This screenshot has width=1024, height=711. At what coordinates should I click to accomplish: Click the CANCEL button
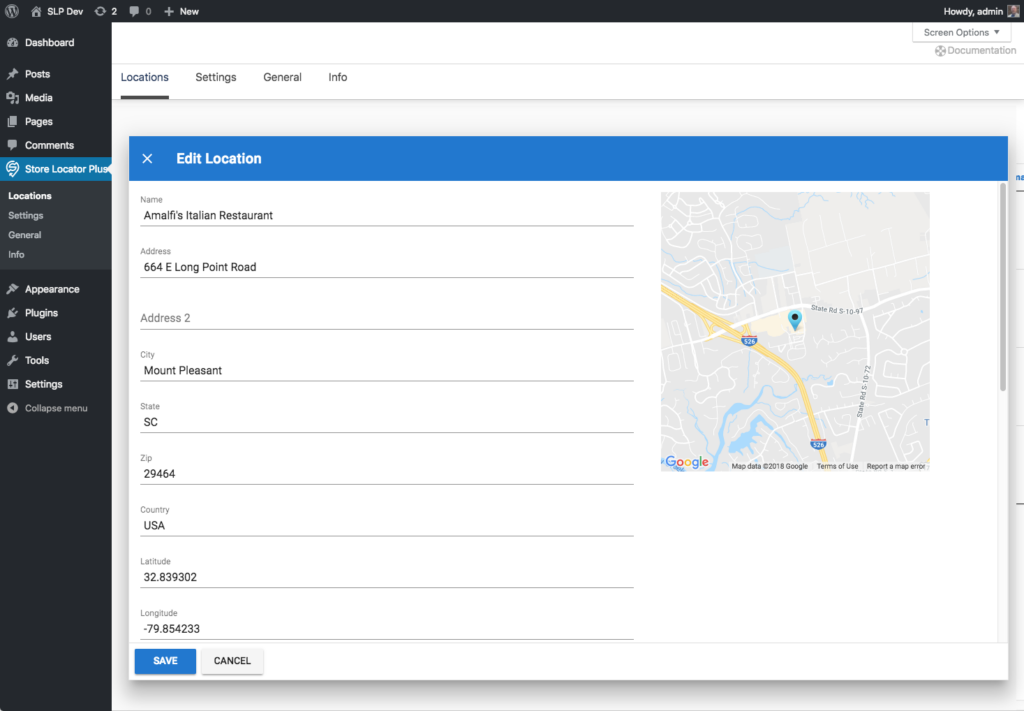pos(232,661)
